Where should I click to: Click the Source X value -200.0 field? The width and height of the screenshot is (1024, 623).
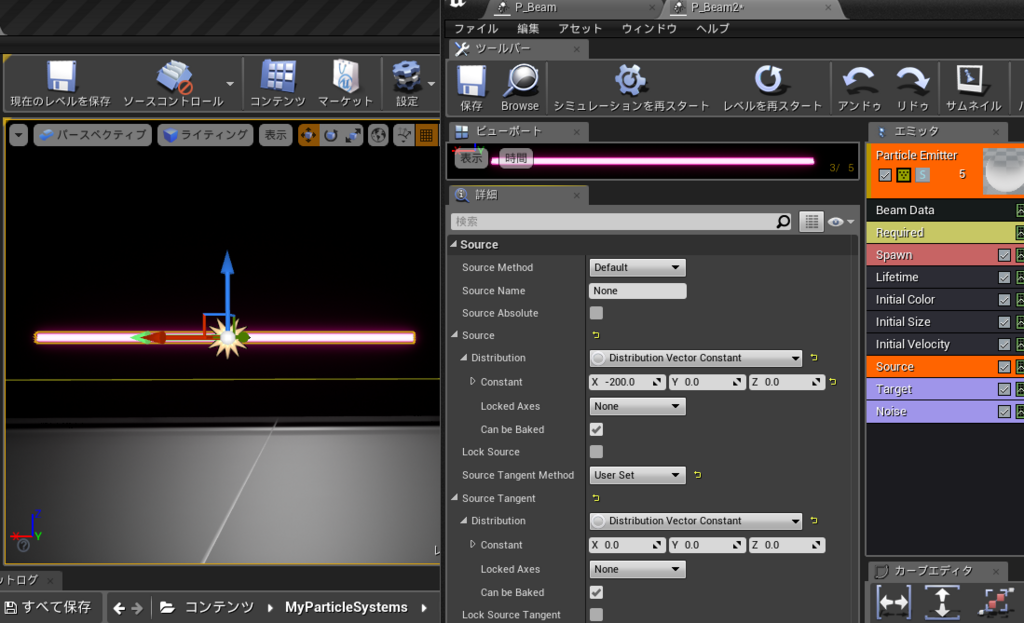(626, 382)
